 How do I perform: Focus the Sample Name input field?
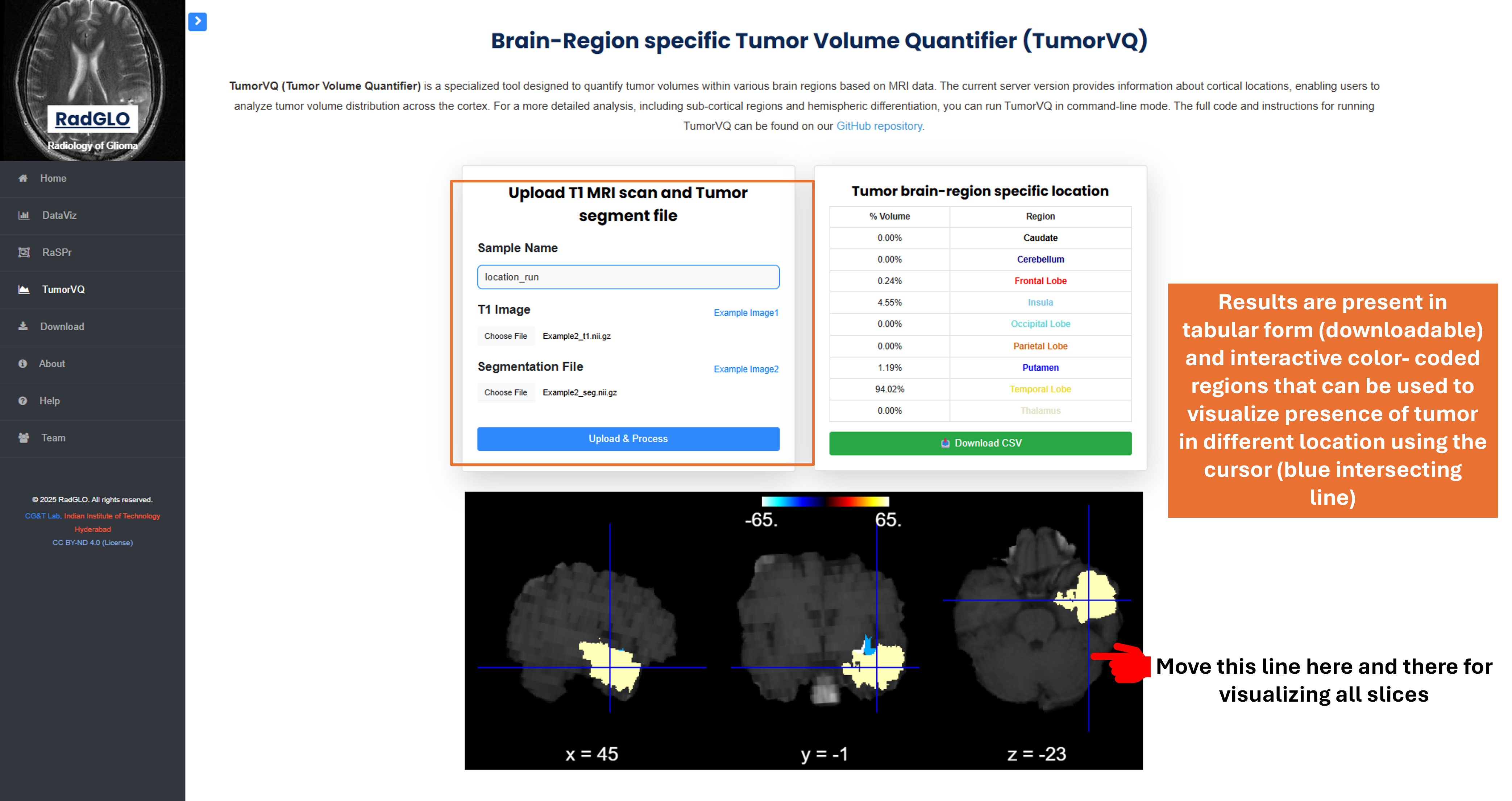pyautogui.click(x=628, y=277)
